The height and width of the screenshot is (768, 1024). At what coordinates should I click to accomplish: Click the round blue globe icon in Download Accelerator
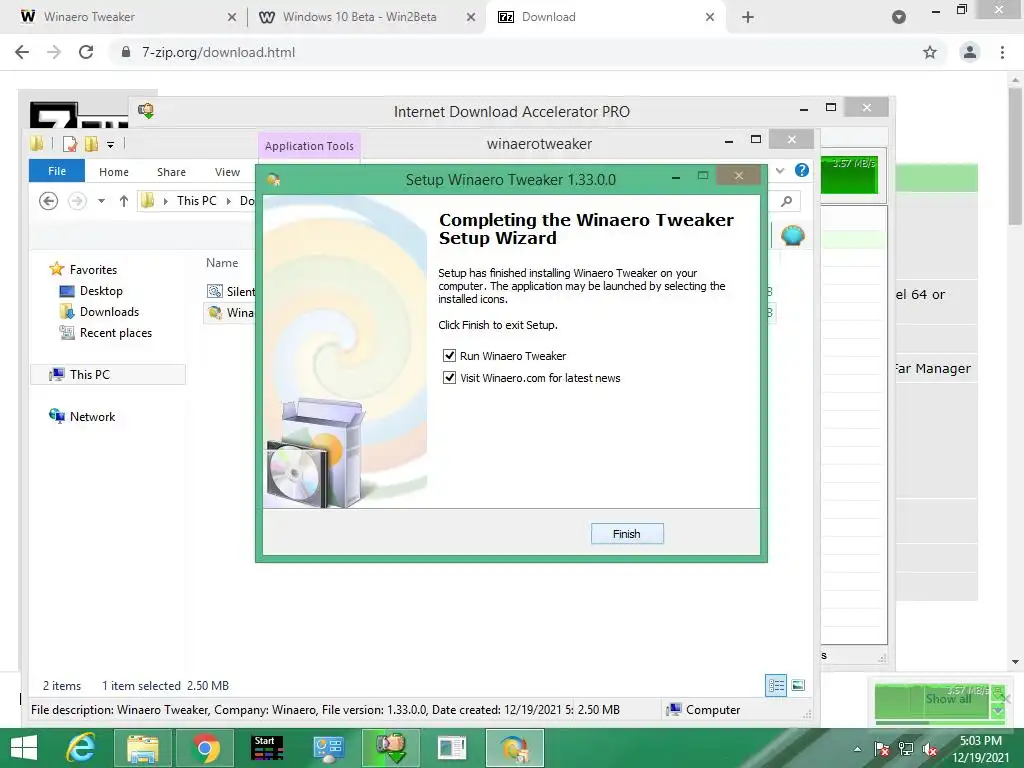click(793, 234)
